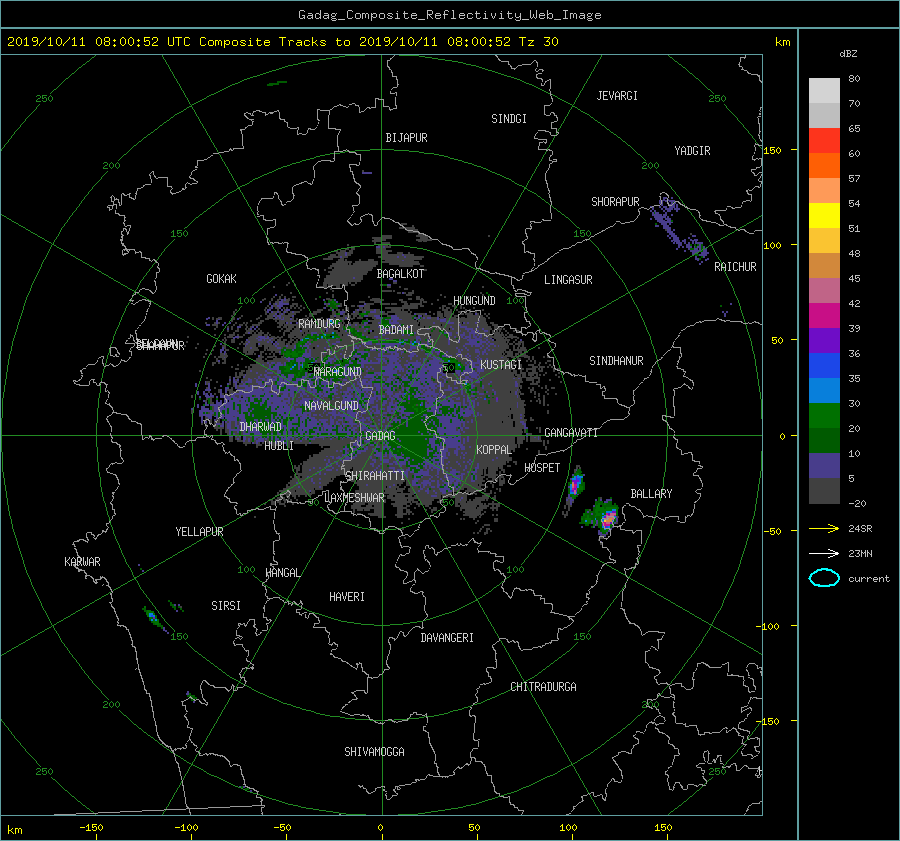Click the echo streak near Raichur
Viewport: 900px width, 841px height.
678,228
